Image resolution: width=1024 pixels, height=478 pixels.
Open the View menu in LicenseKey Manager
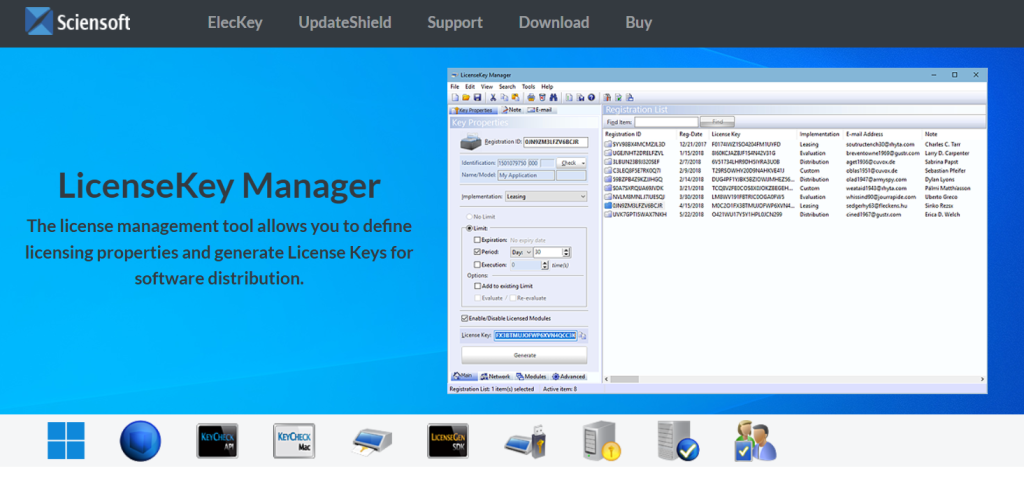coord(487,86)
